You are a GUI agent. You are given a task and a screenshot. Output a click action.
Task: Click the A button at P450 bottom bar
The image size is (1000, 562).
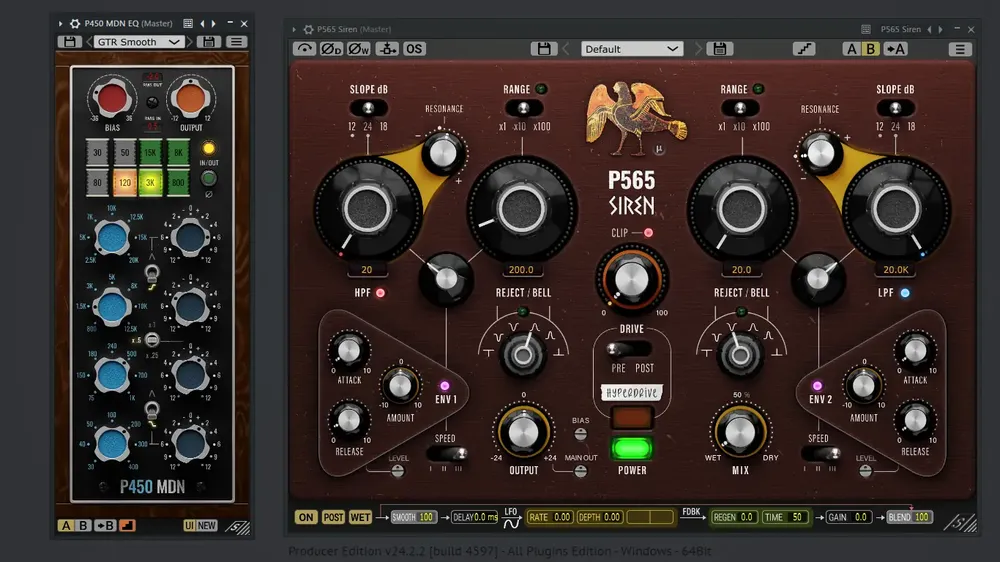(66, 526)
